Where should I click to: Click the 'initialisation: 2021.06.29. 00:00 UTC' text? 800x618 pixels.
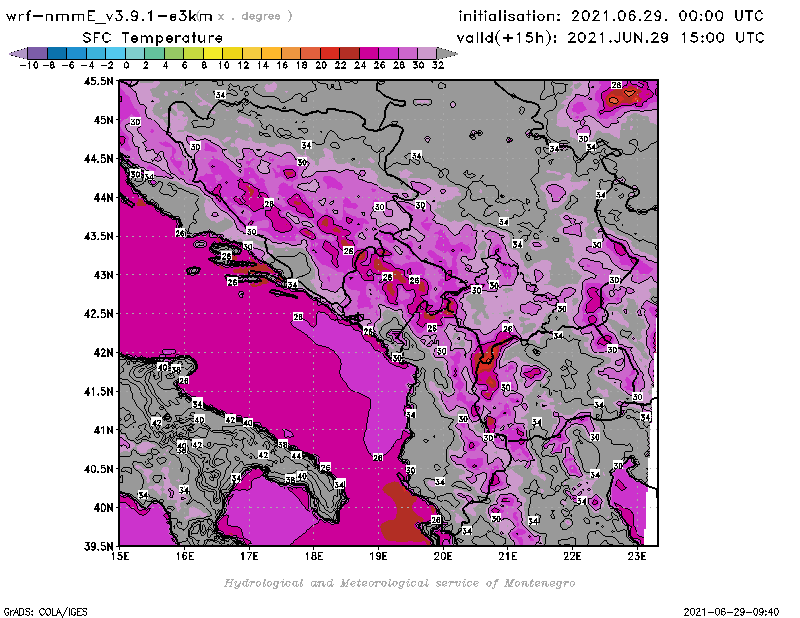(x=611, y=16)
